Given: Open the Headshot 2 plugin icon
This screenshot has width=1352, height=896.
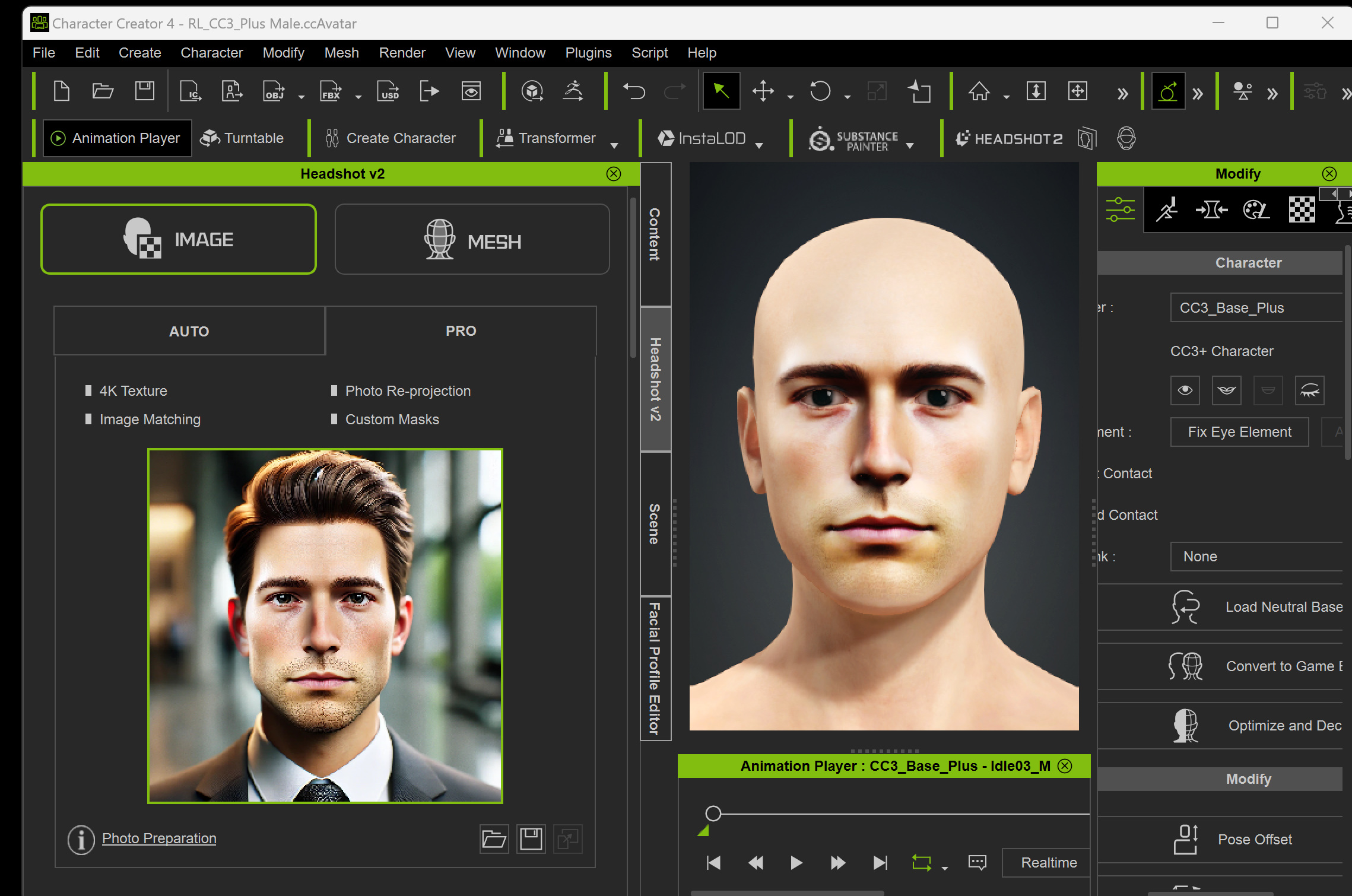Looking at the screenshot, I should click(x=1008, y=139).
